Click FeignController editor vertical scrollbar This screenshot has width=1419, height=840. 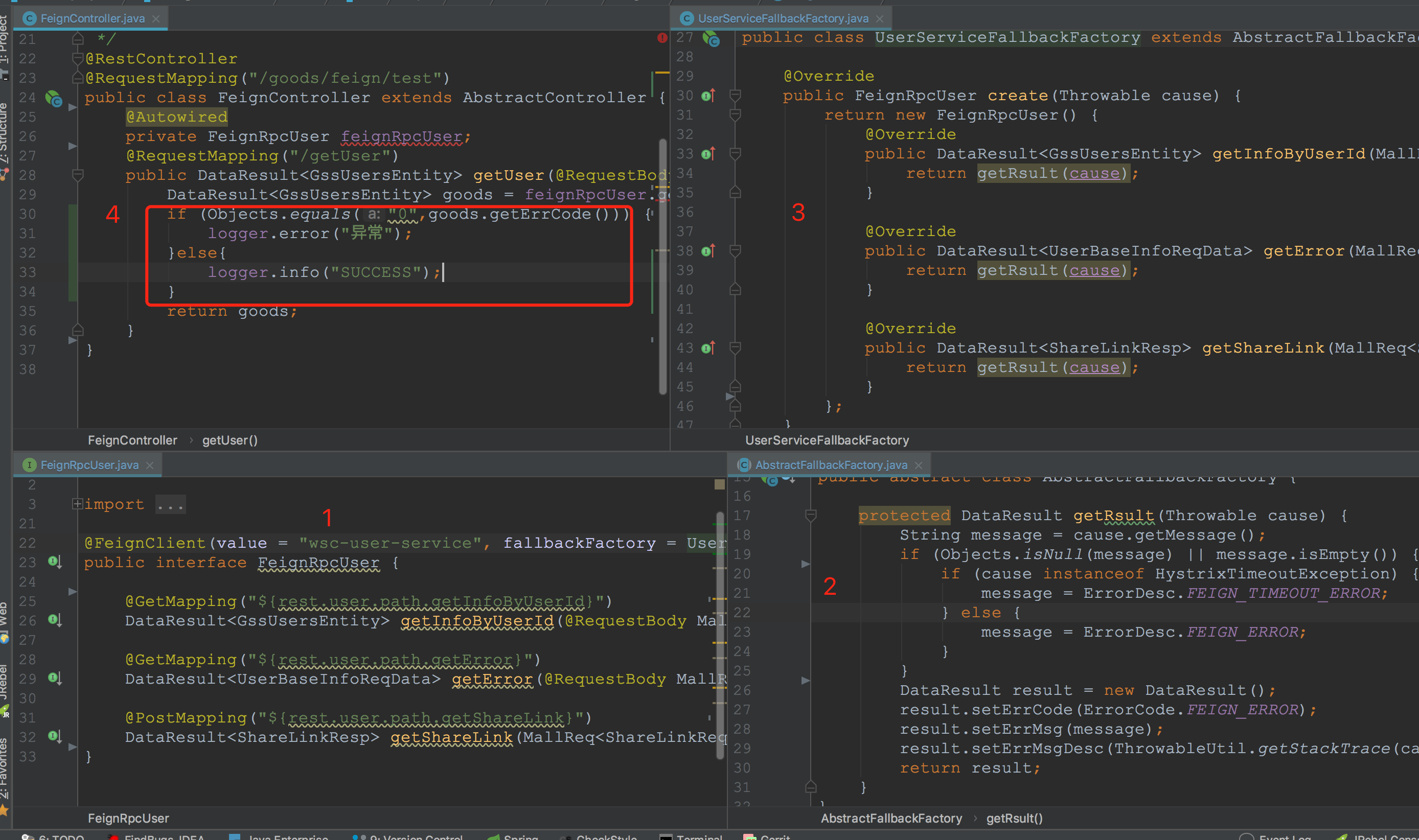coord(662,266)
